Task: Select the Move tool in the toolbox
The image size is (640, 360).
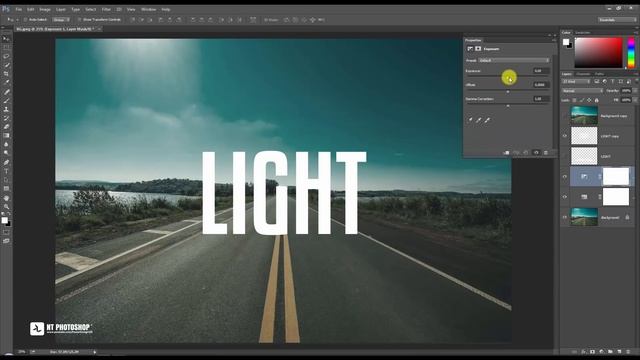Action: 6,38
